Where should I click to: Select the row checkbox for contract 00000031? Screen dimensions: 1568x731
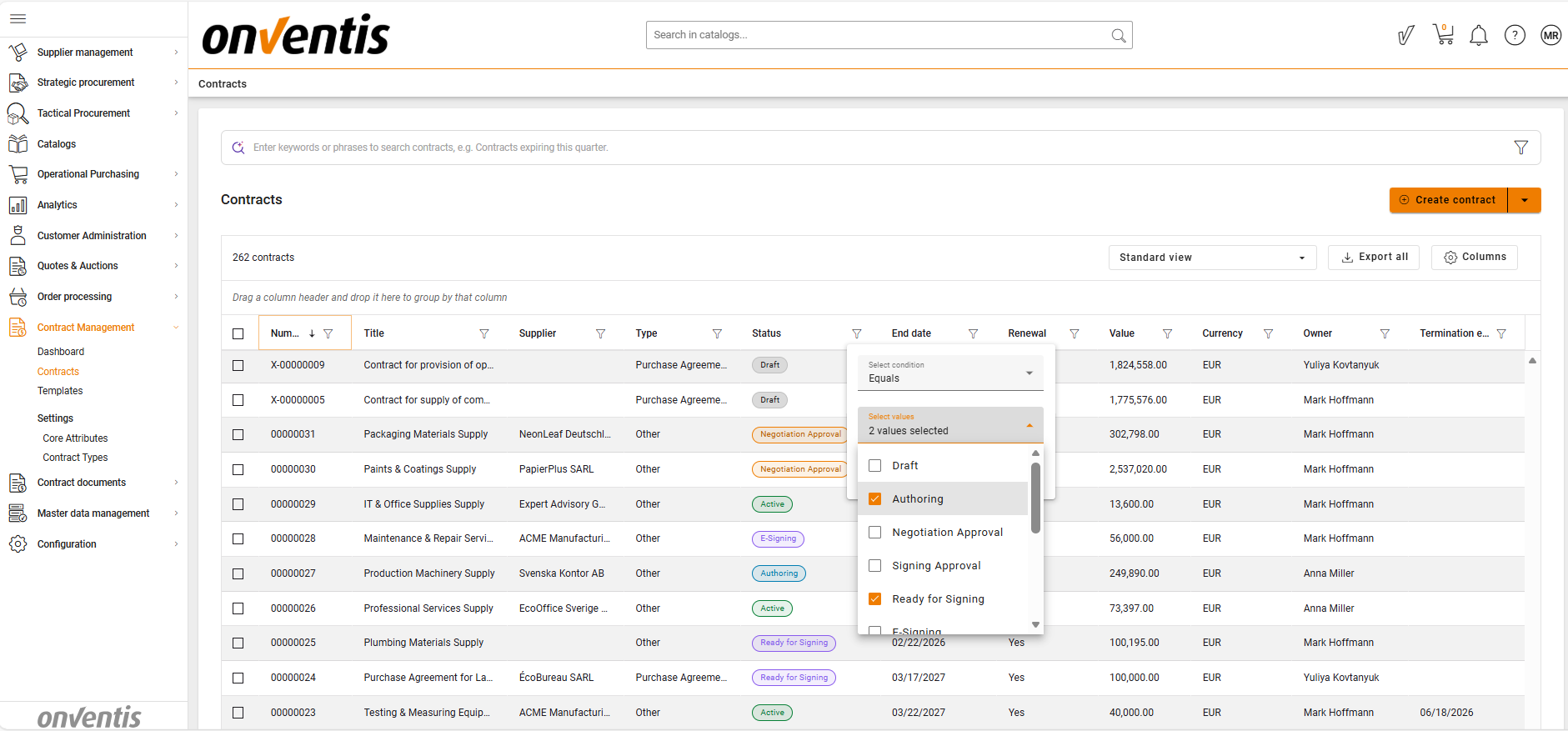pos(238,434)
